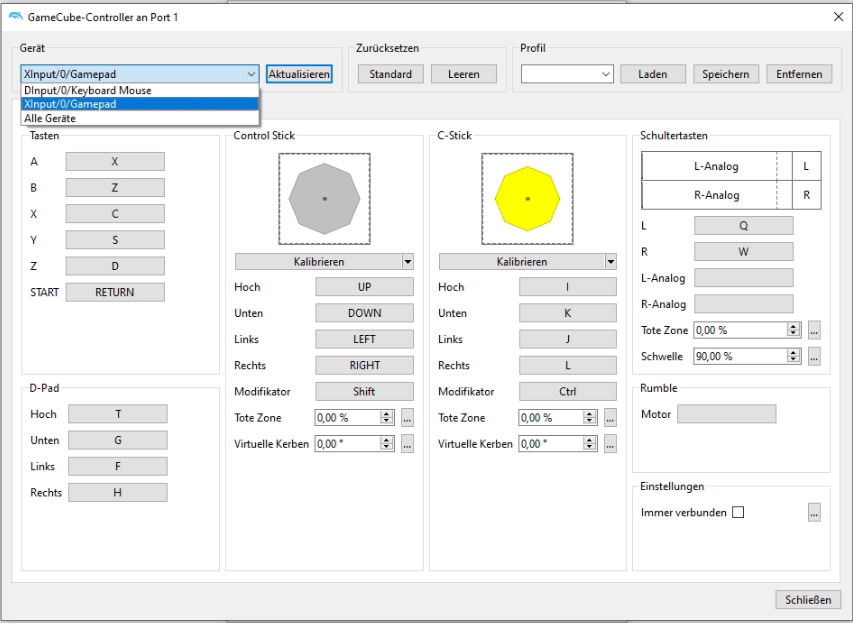Remap C-Stick Links bound to J

[x=568, y=339]
